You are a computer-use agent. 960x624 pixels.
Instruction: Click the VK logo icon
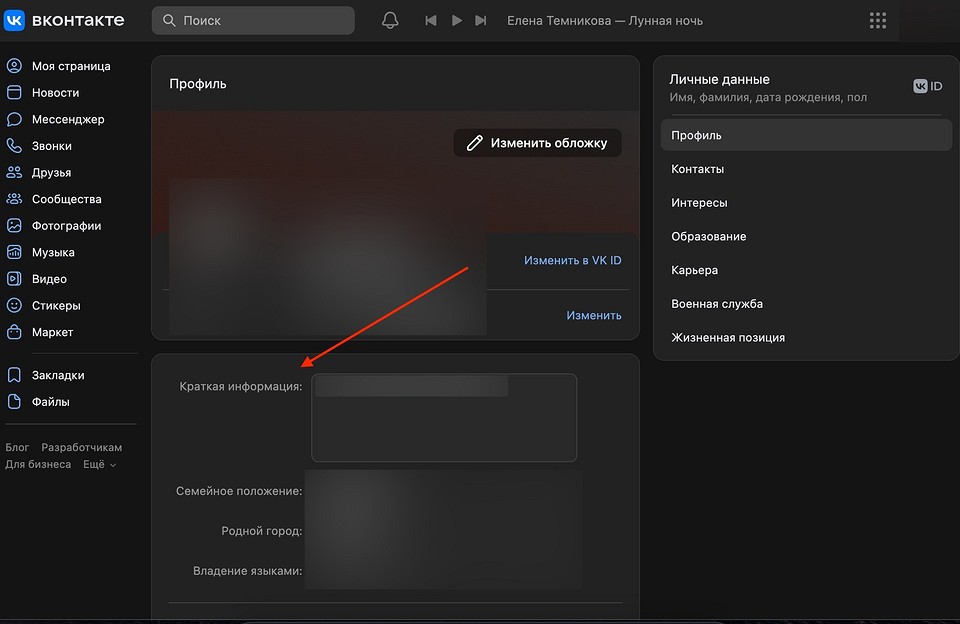(x=14, y=20)
